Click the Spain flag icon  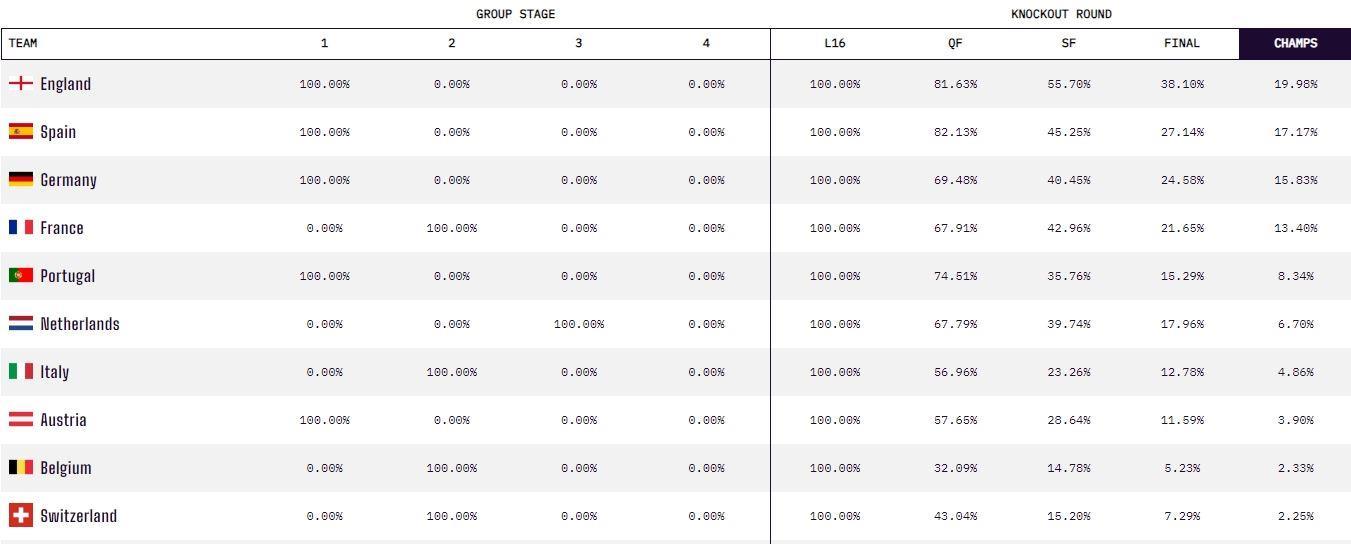click(20, 132)
